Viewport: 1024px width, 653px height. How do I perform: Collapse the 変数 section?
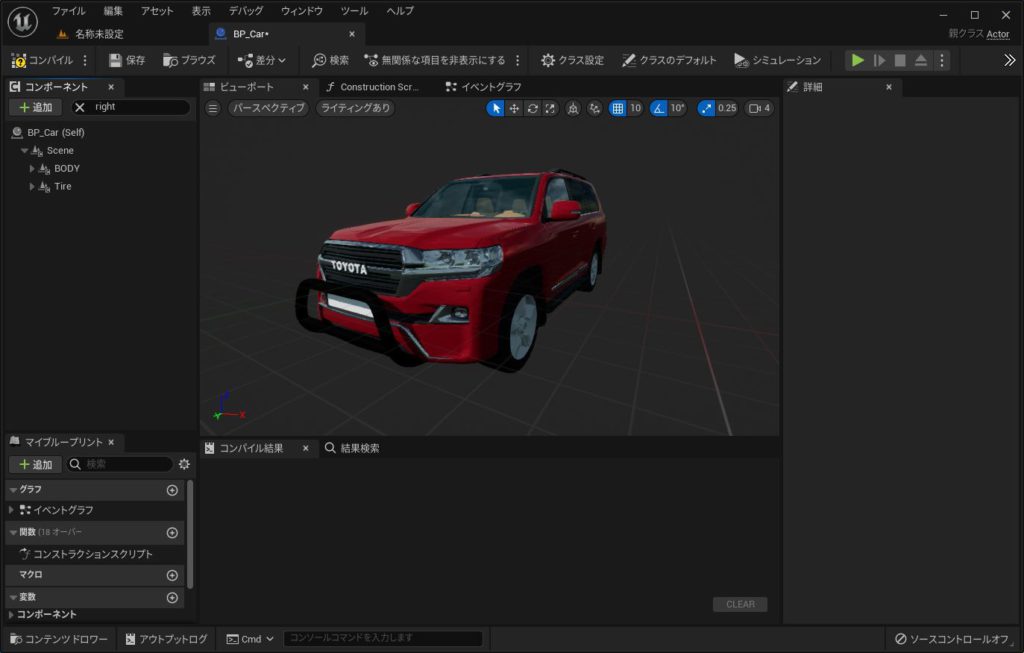[x=13, y=597]
